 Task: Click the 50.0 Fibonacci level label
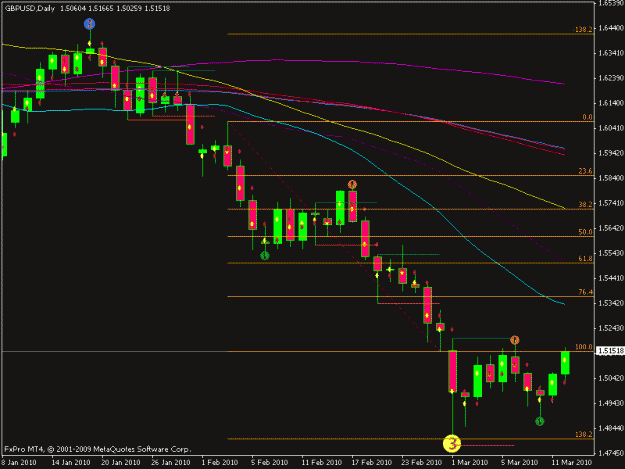tap(586, 232)
